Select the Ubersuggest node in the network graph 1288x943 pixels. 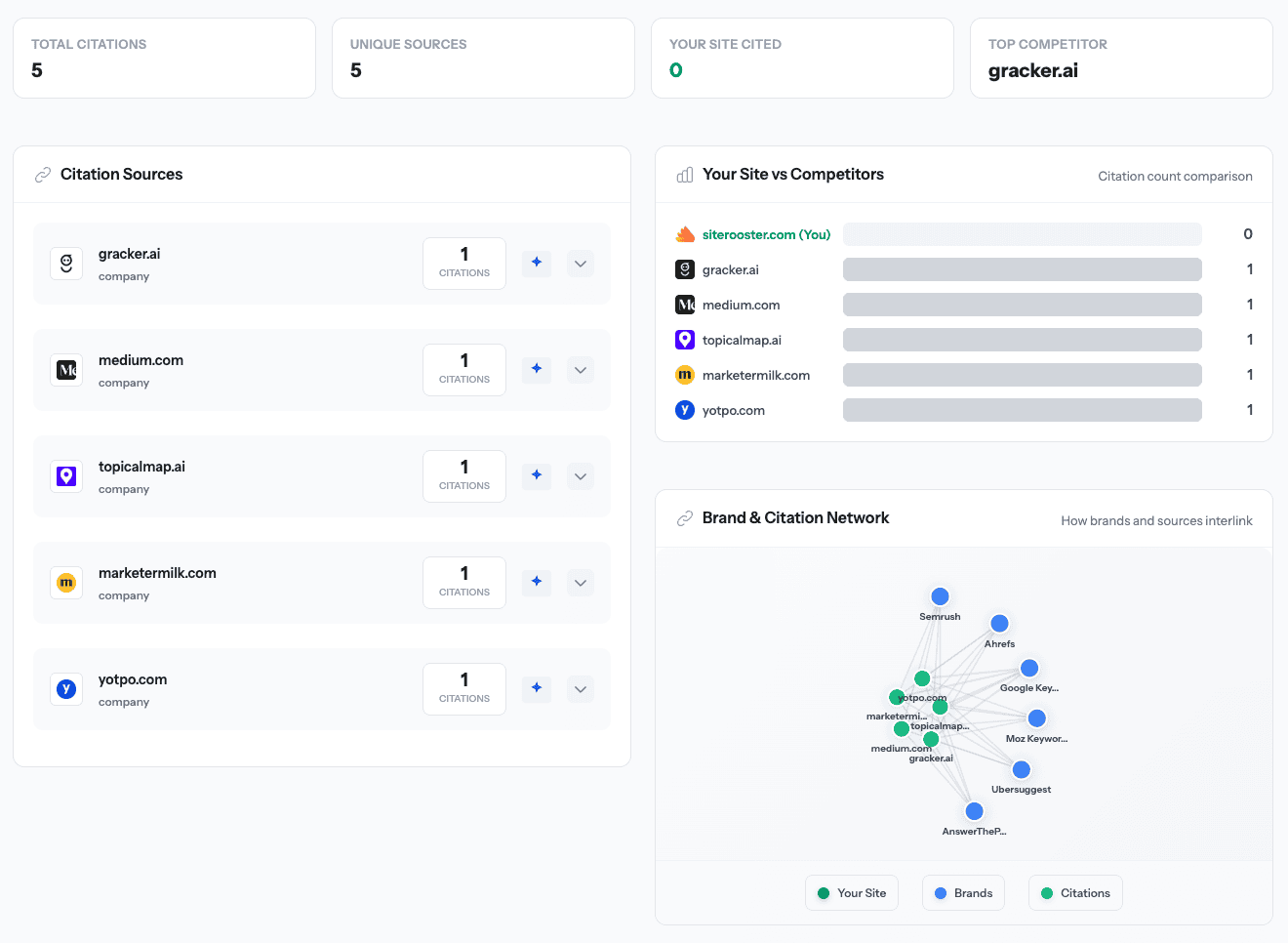pyautogui.click(x=1021, y=769)
